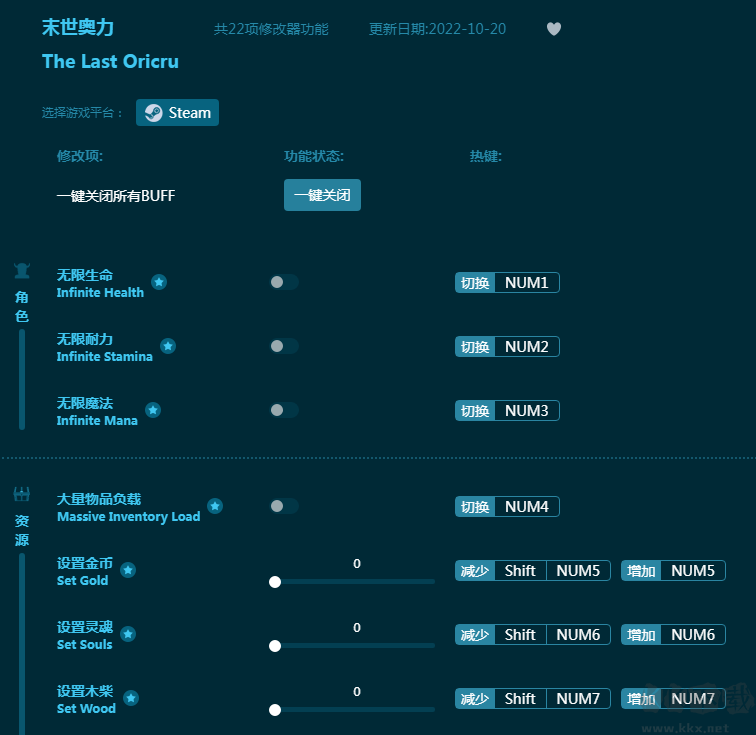The height and width of the screenshot is (735, 756).
Task: Click the star icon beside Set Wood
Action: coord(131,698)
